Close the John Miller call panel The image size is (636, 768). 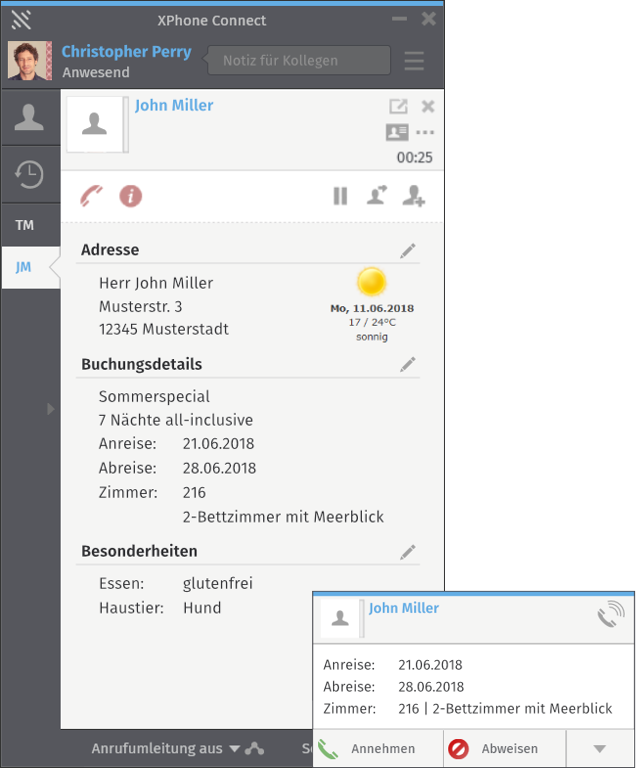(x=428, y=106)
